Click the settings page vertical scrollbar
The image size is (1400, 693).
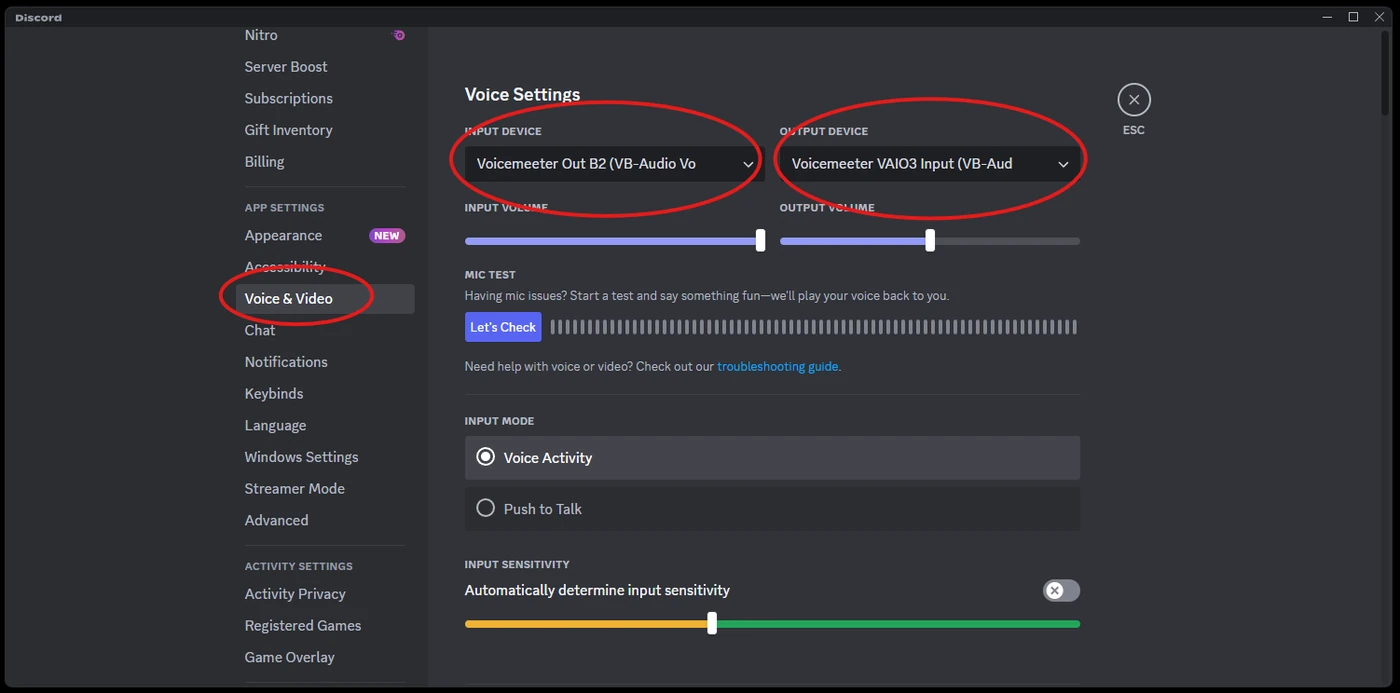click(1386, 74)
